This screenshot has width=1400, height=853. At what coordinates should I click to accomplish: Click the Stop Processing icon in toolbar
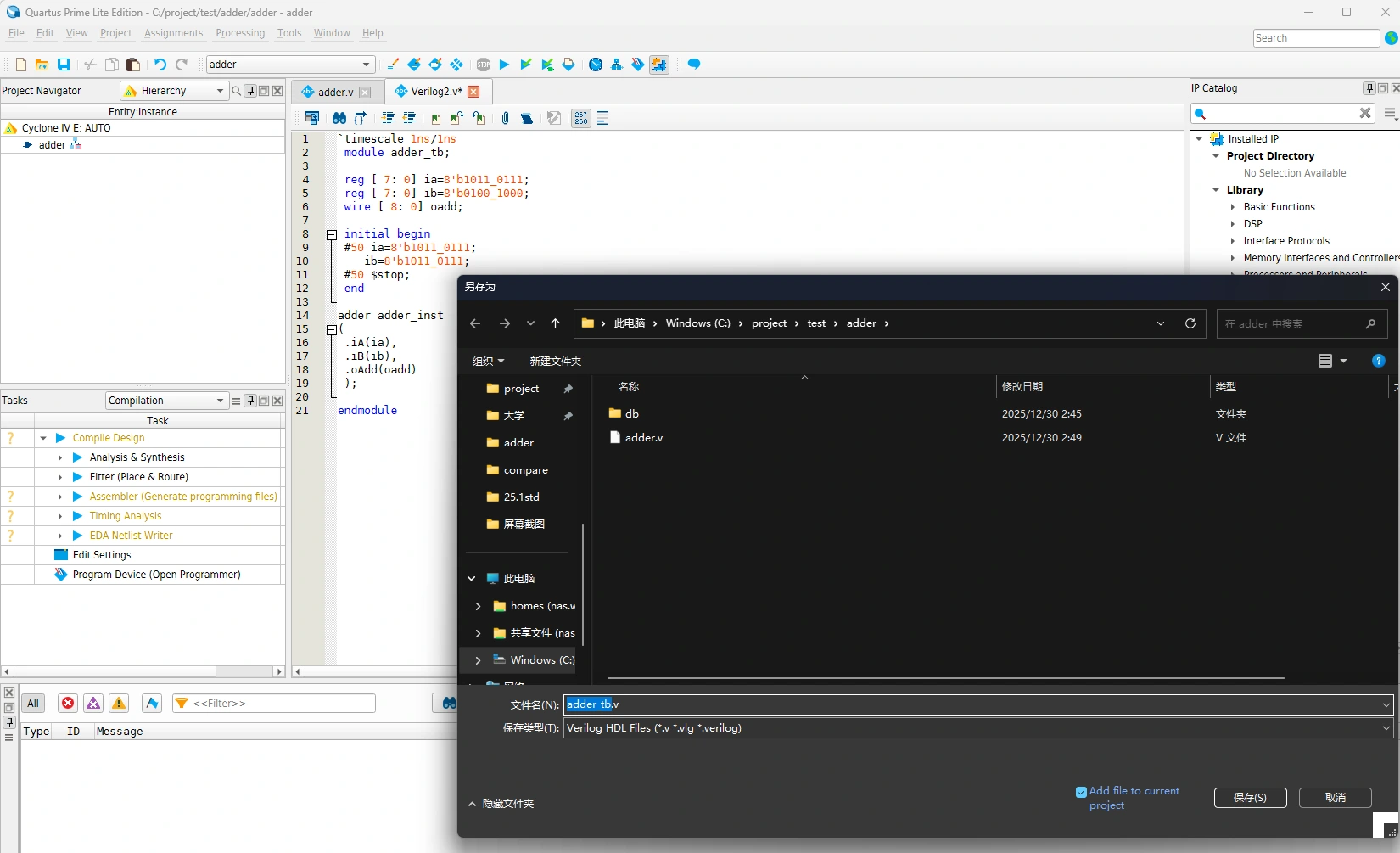pyautogui.click(x=484, y=65)
